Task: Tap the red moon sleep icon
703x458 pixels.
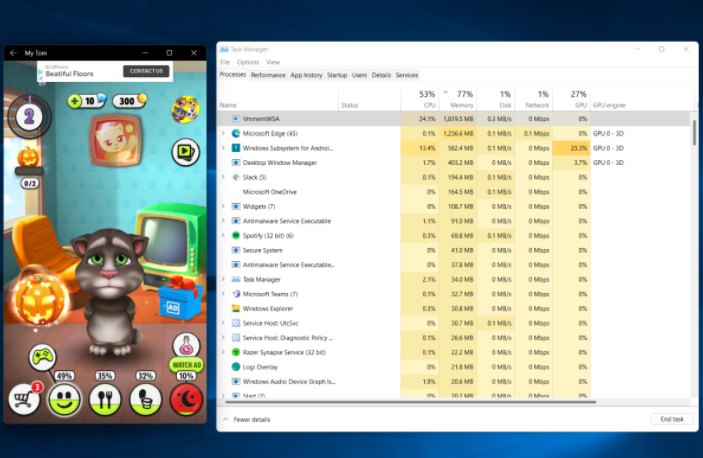Action: click(x=187, y=399)
